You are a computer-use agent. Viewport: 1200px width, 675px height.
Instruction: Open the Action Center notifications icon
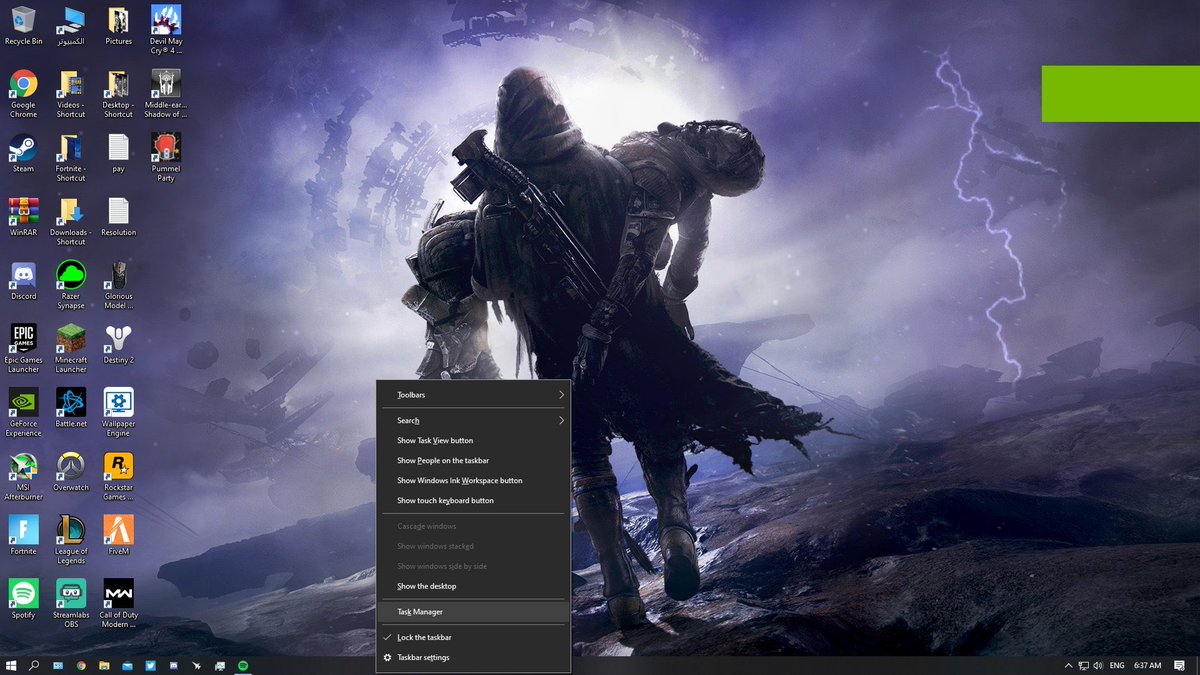[1180, 665]
